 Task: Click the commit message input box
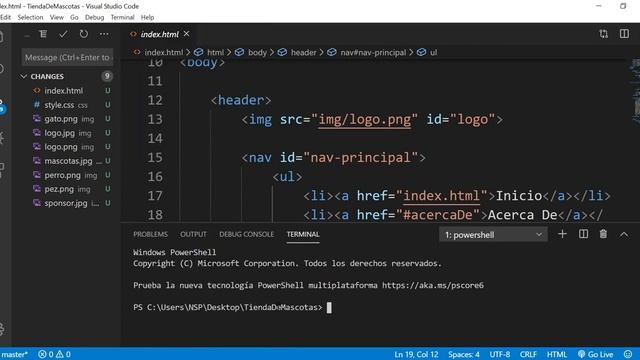click(67, 58)
